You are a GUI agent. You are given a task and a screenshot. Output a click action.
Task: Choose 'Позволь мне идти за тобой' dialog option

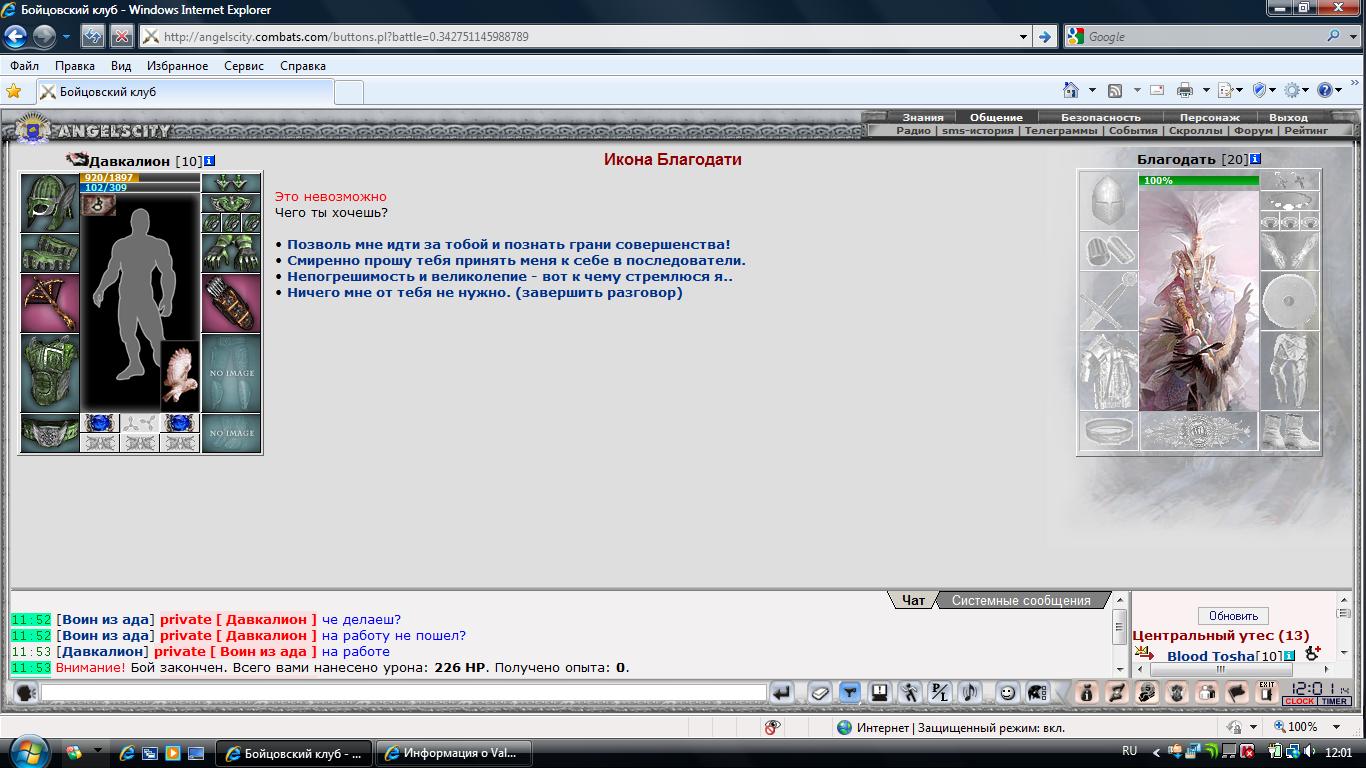[508, 244]
